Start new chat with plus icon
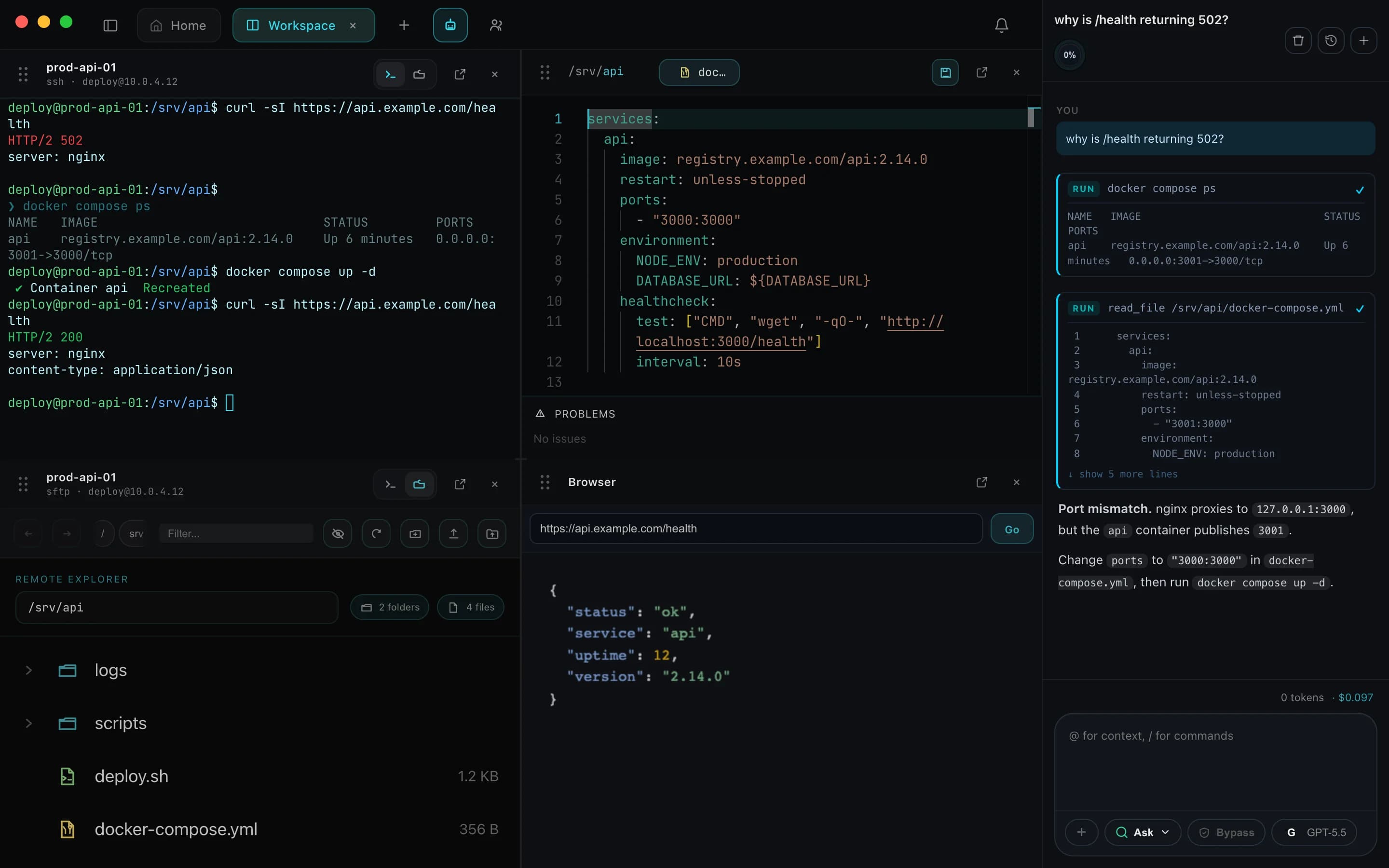The image size is (1389, 868). coord(1364,41)
